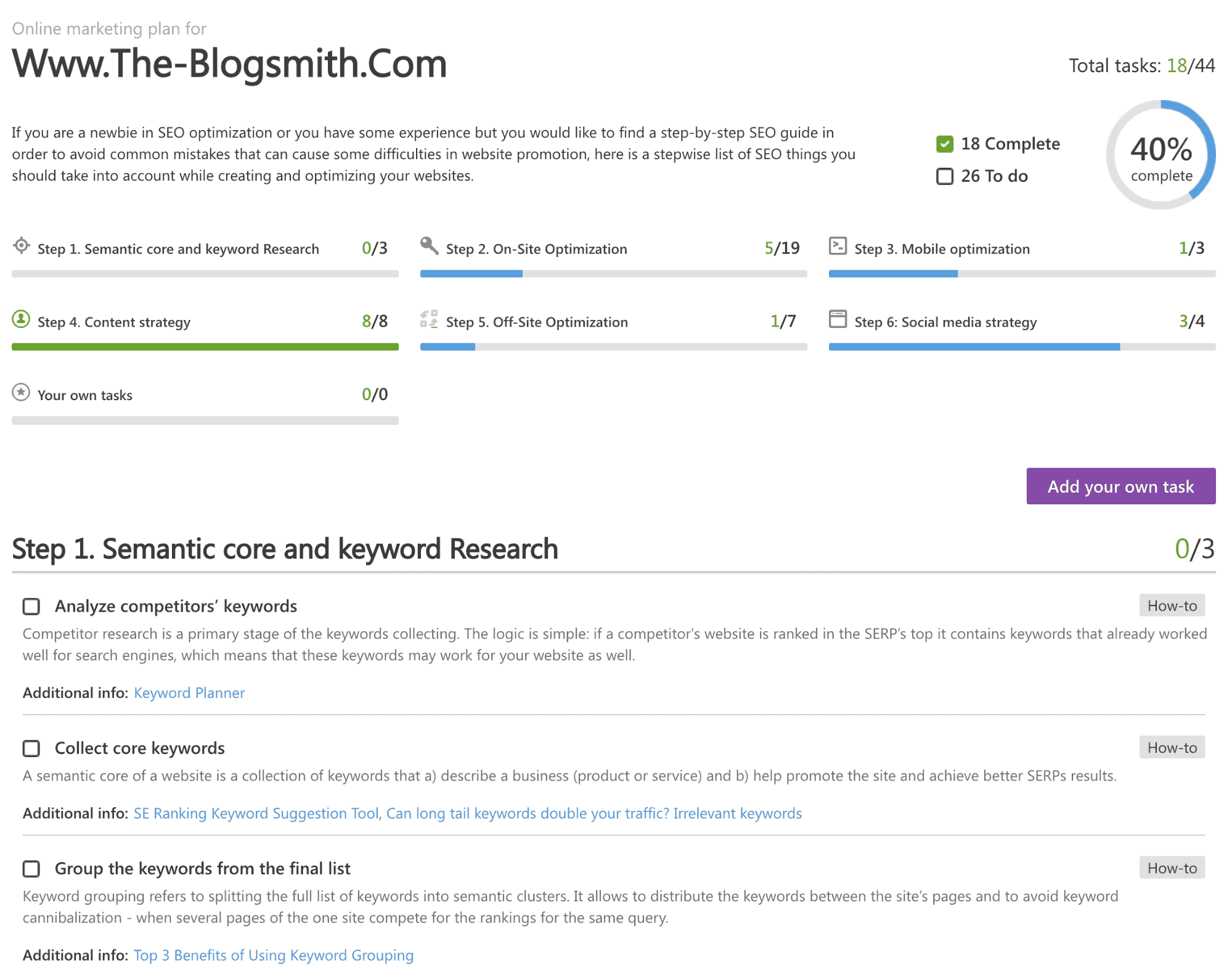Click the Step 6 Social media window icon

(x=838, y=319)
